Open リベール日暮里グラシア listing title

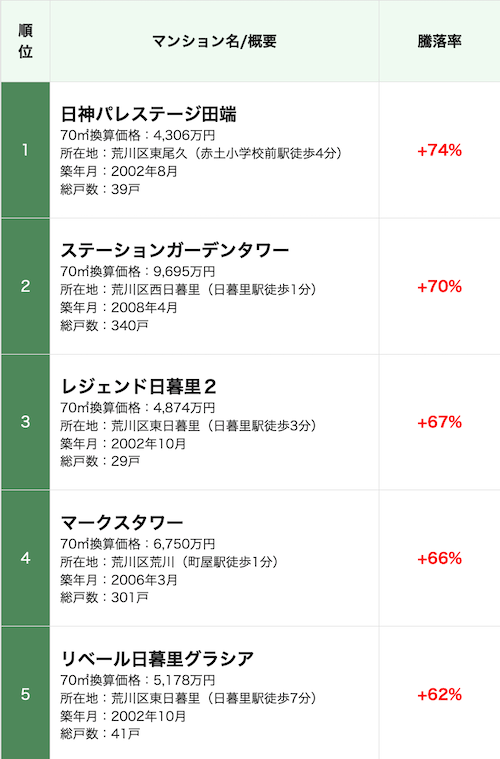click(157, 659)
